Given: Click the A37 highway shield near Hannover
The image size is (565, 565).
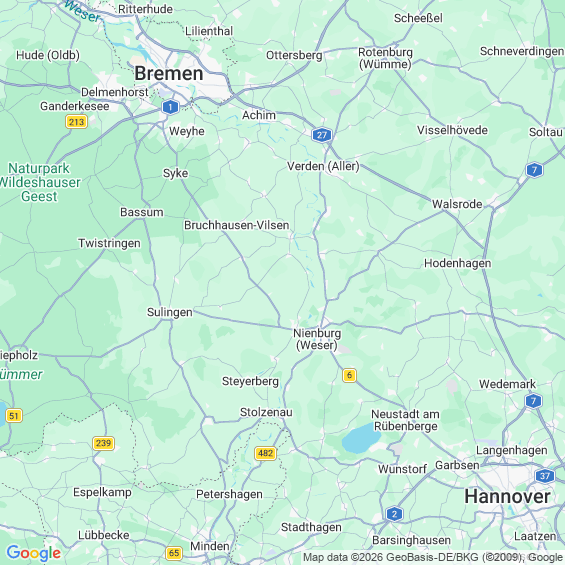Looking at the screenshot, I should (x=544, y=476).
